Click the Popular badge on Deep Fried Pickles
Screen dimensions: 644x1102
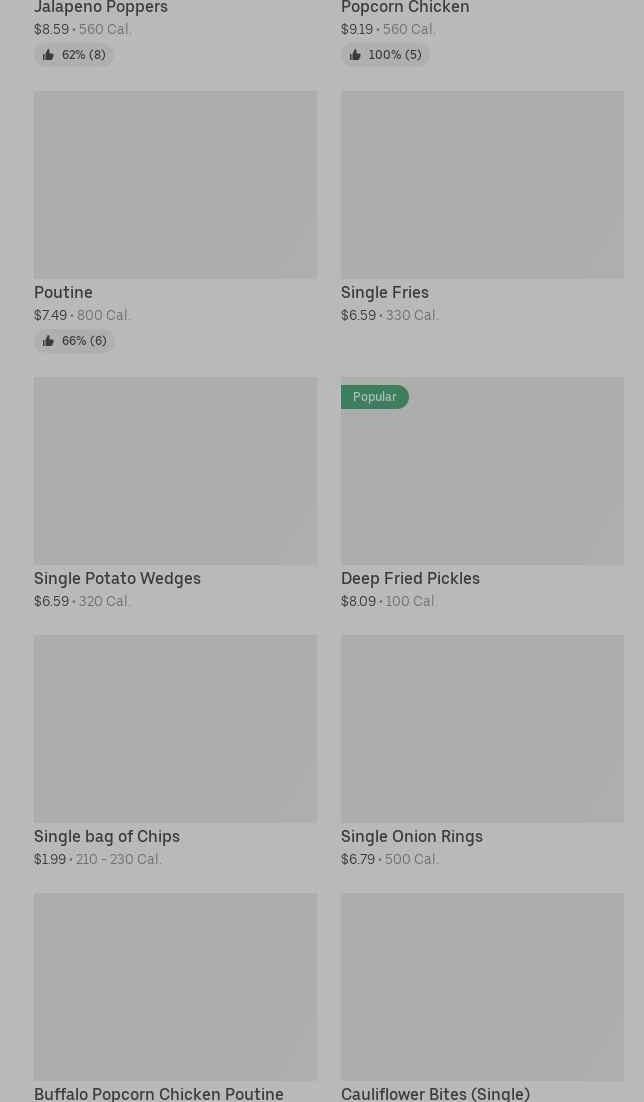[375, 397]
